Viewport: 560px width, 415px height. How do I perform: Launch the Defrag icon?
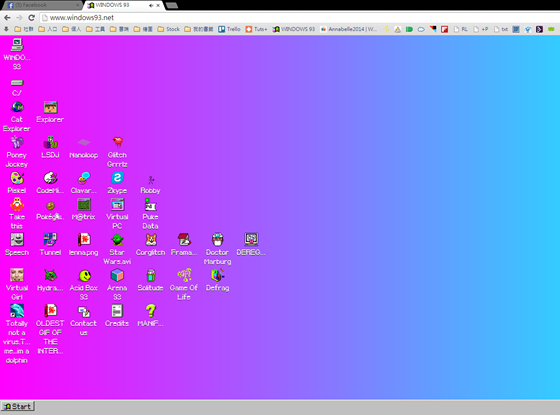pos(218,275)
